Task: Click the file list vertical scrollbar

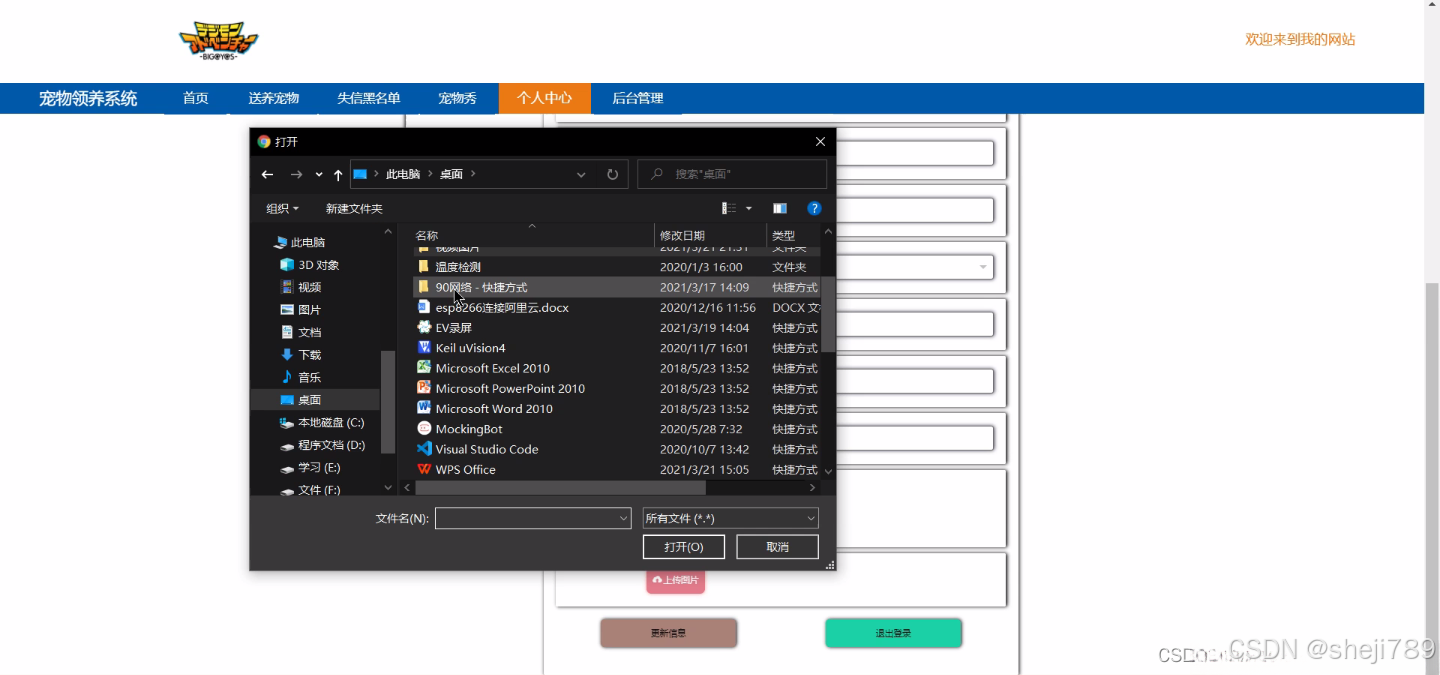Action: click(828, 315)
